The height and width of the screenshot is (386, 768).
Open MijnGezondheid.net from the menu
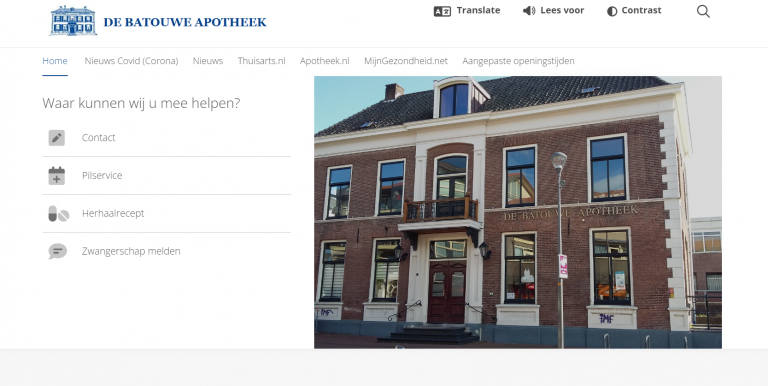point(406,61)
